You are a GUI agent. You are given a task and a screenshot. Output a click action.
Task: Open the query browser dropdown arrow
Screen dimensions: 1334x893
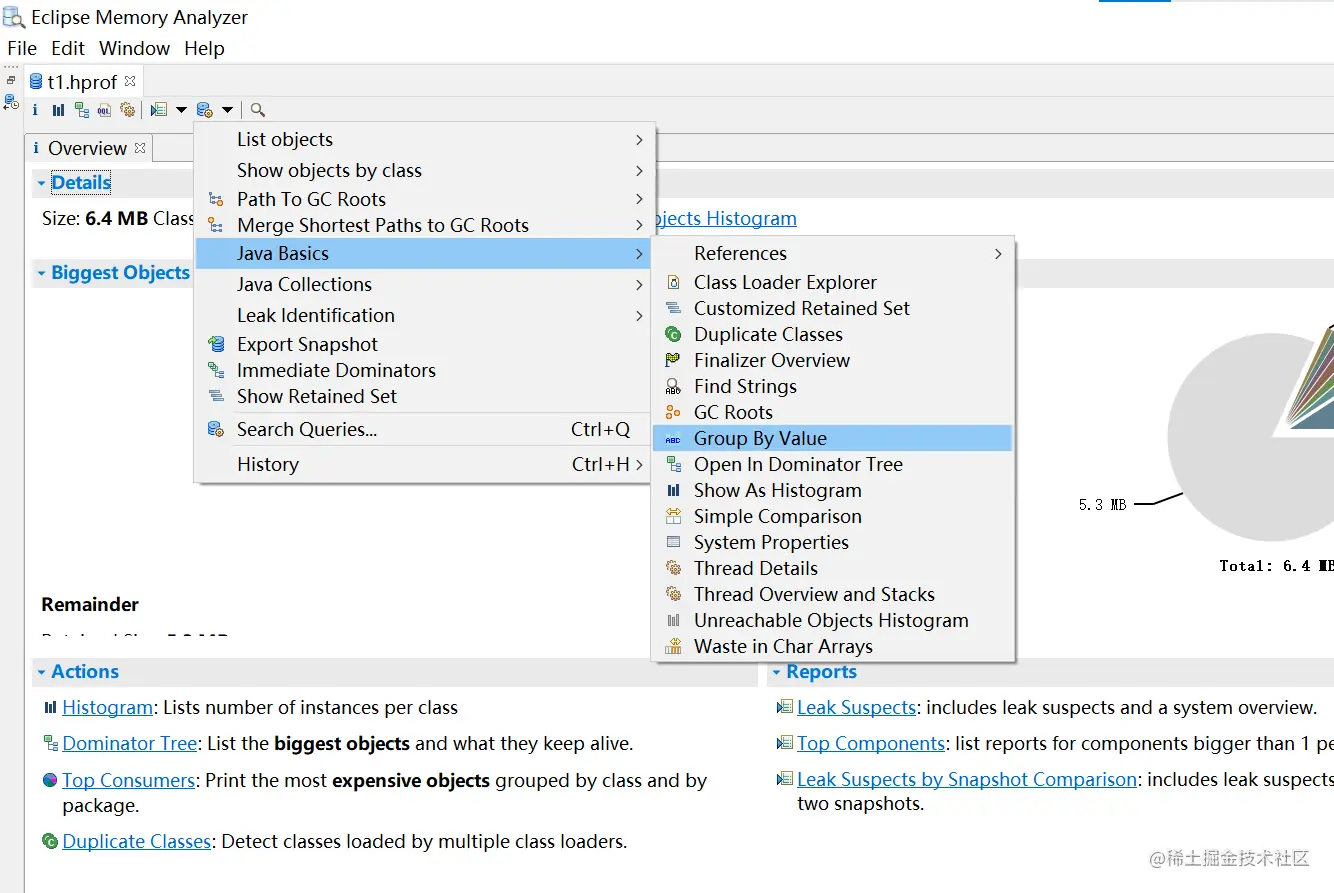(x=228, y=110)
